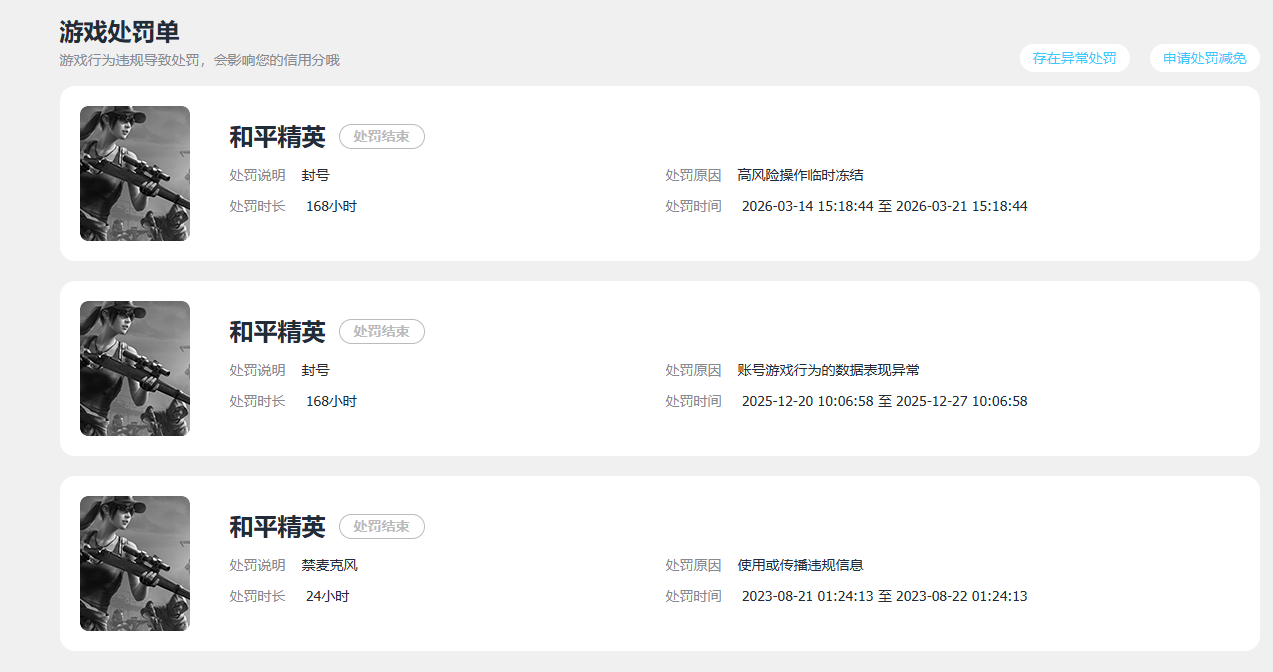Open game thumbnail of 使用或传播违规信息 card
The height and width of the screenshot is (672, 1273).
point(135,563)
